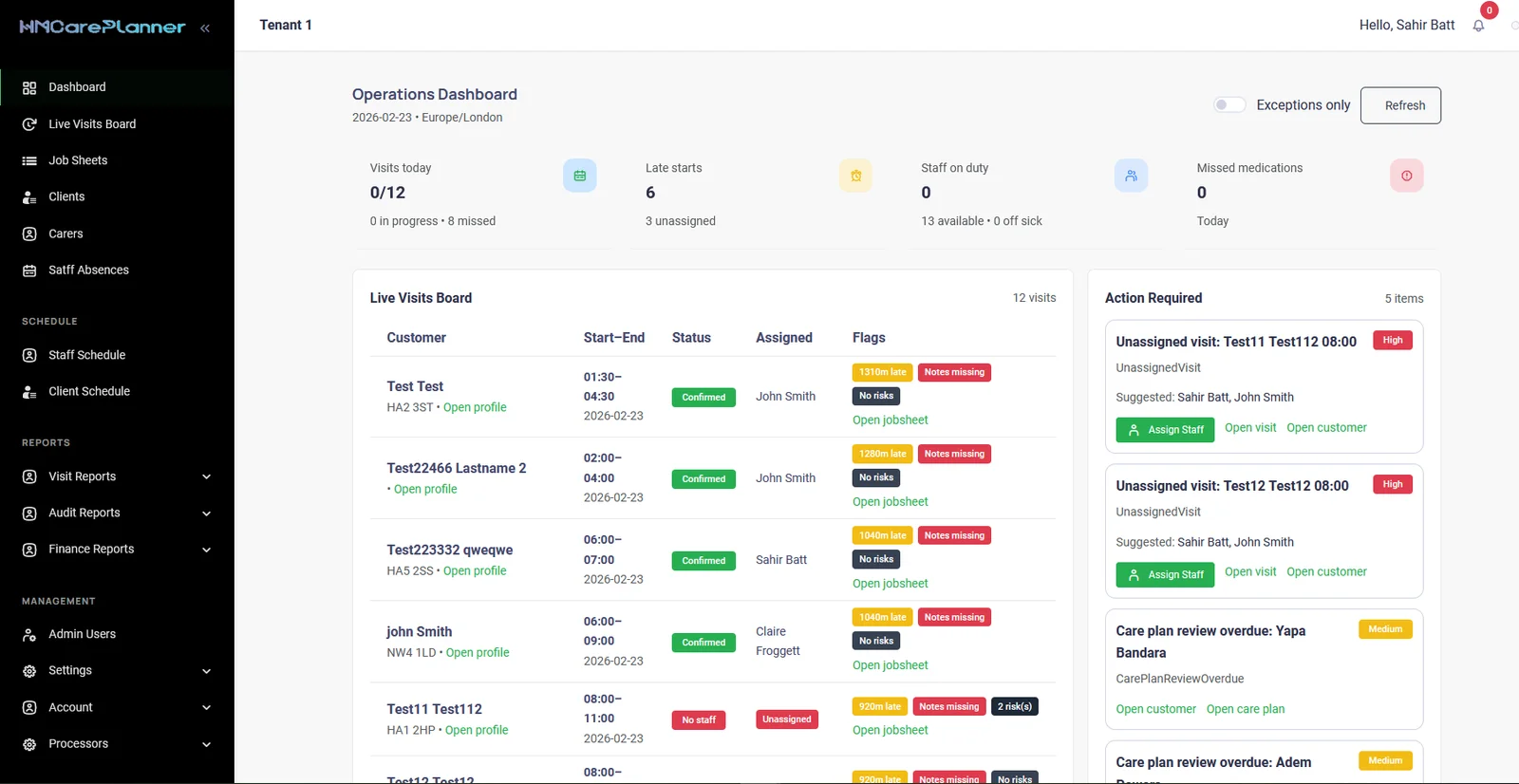1519x784 pixels.
Task: Open profile for Test11 Test112
Action: [477, 730]
